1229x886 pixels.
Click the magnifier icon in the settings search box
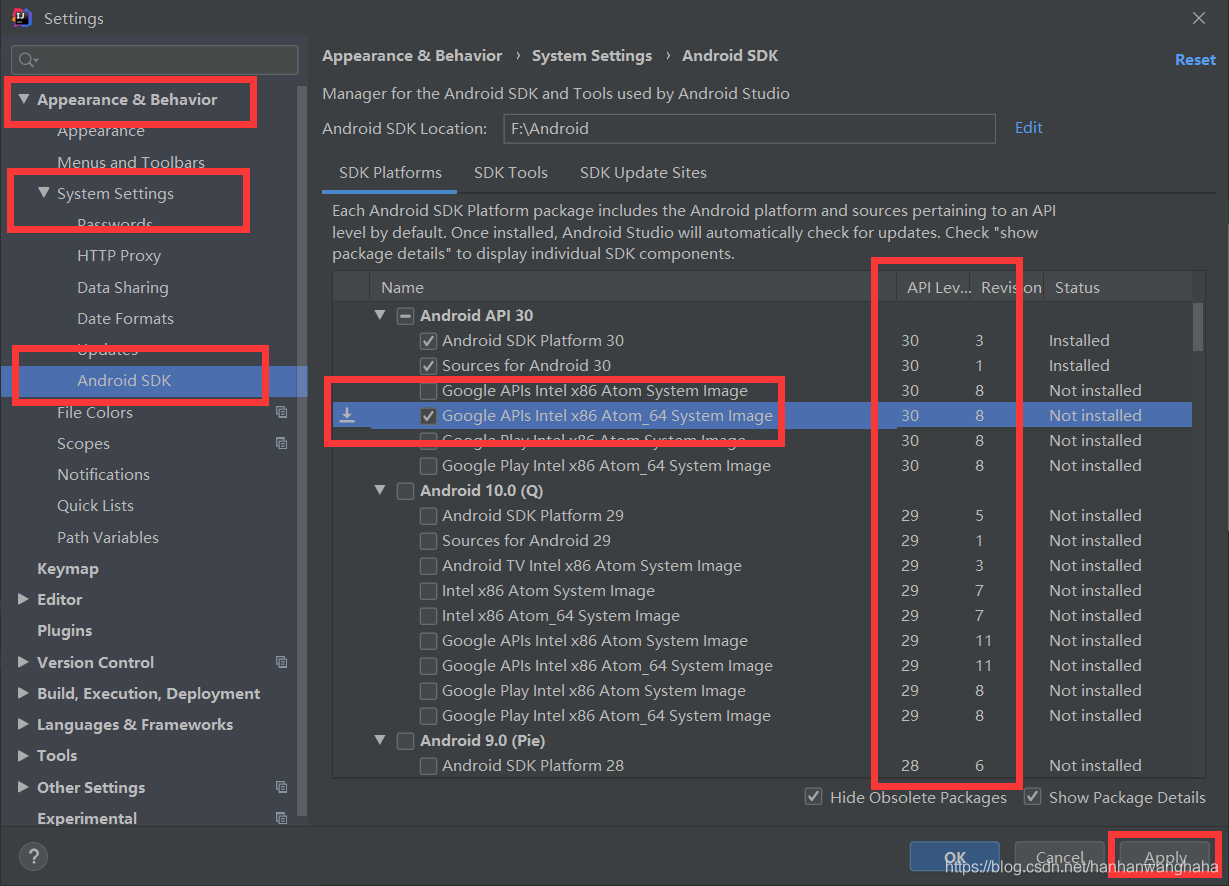[x=24, y=59]
